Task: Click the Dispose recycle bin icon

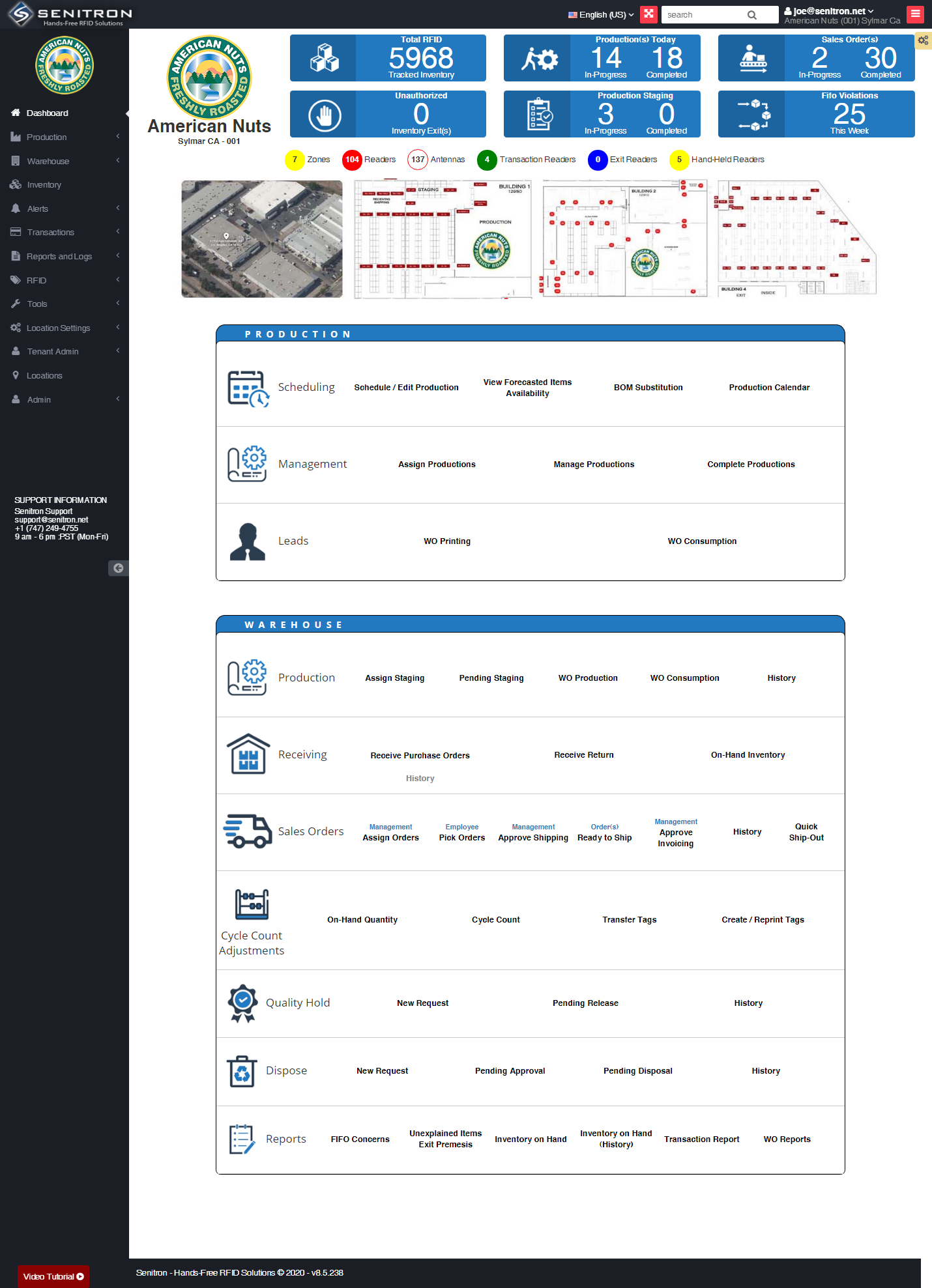Action: 242,1071
